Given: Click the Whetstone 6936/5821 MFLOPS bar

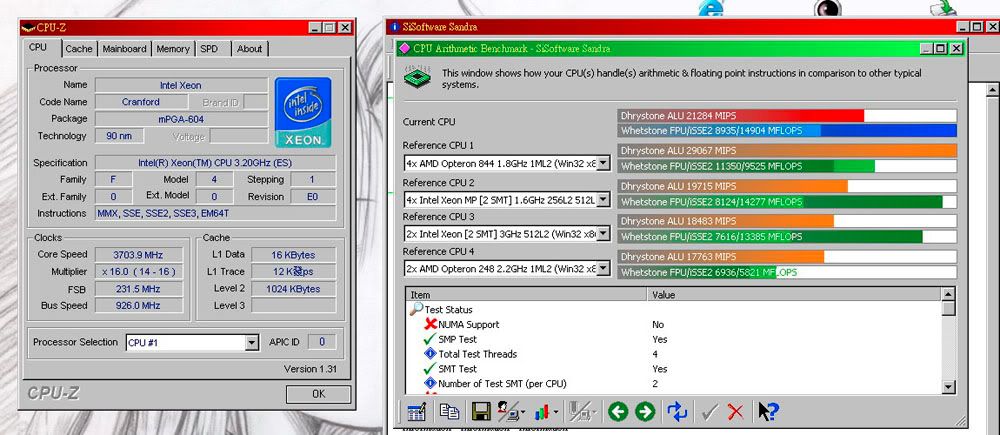Looking at the screenshot, I should click(x=787, y=272).
